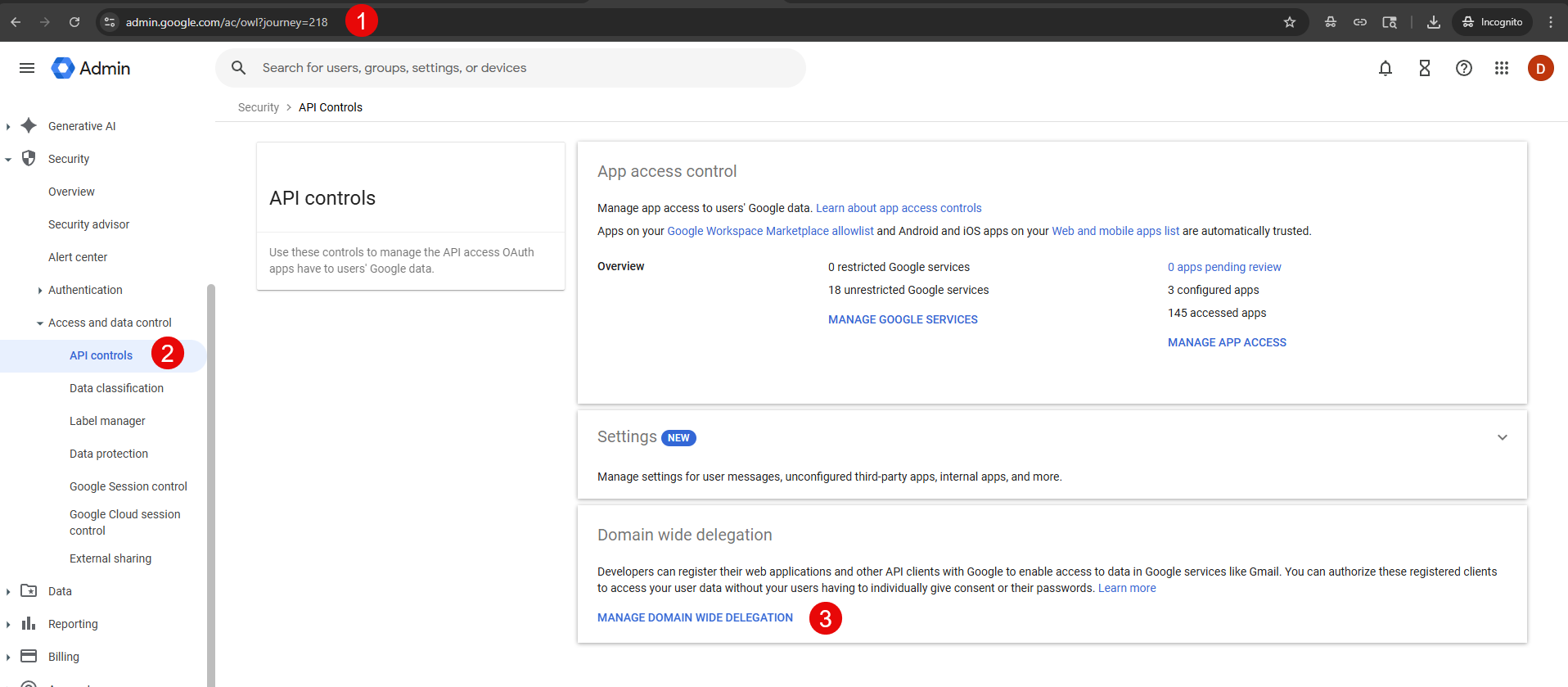Open Google Session control in sidebar
1568x687 pixels.
[128, 486]
